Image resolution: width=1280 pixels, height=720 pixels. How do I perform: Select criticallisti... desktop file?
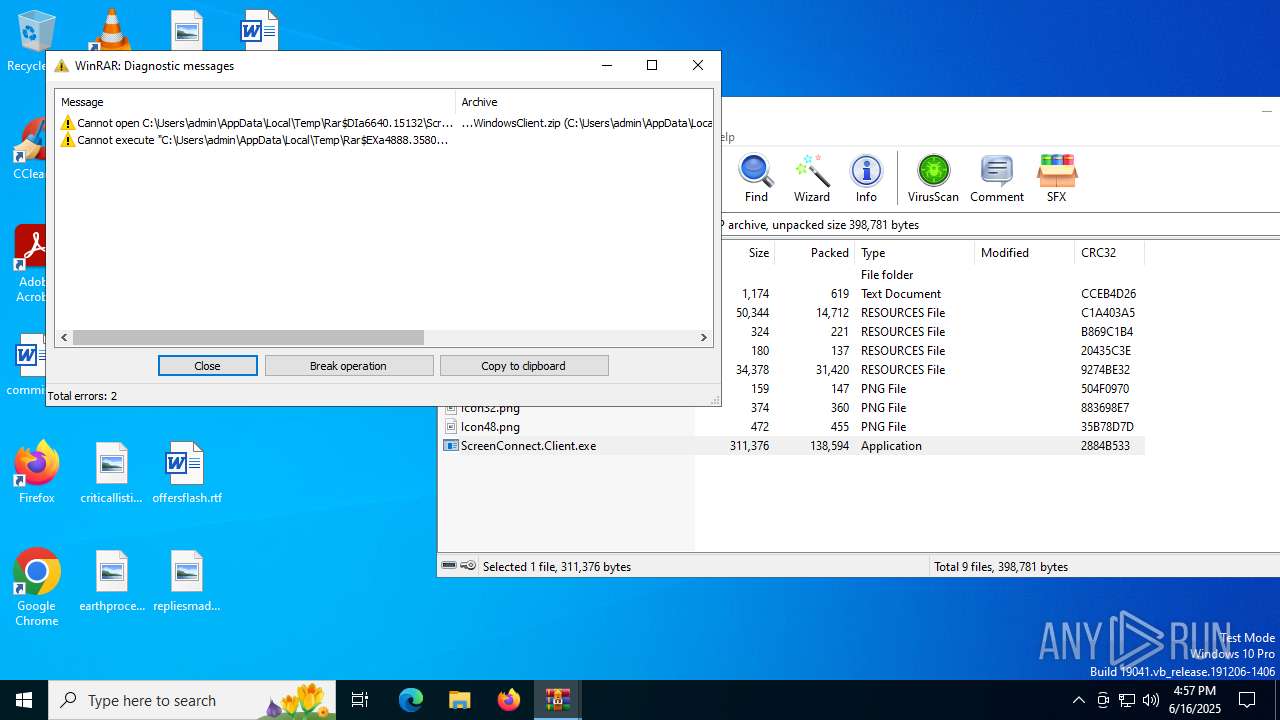tap(111, 472)
